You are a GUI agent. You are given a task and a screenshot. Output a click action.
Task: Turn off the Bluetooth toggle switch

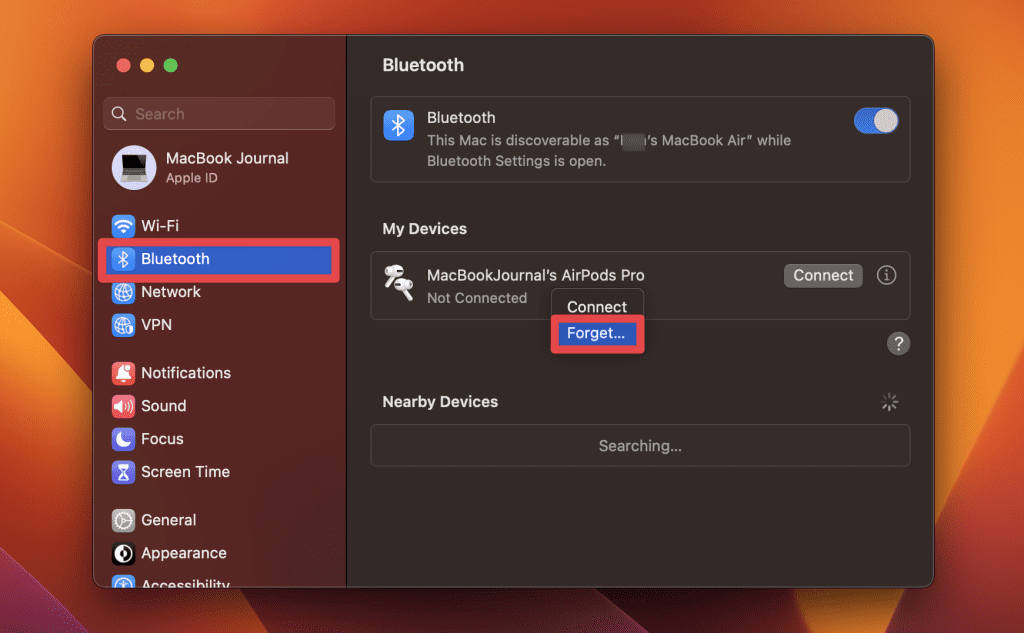[876, 121]
